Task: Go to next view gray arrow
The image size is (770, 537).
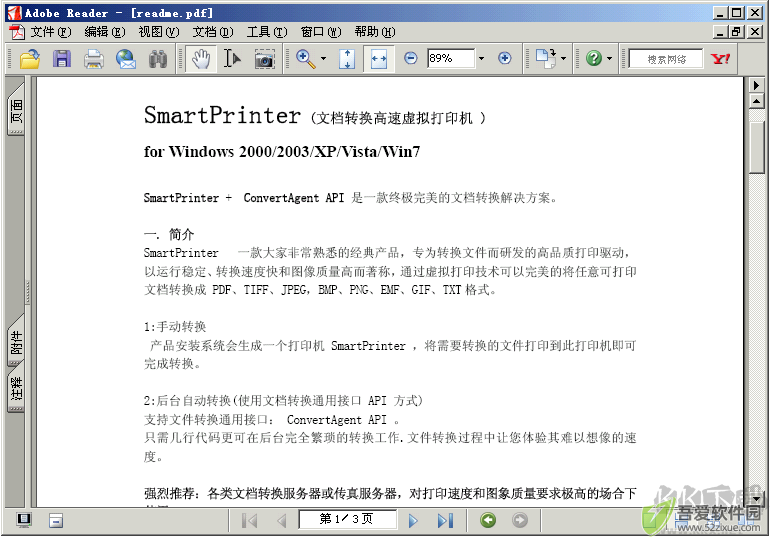Action: coord(520,520)
